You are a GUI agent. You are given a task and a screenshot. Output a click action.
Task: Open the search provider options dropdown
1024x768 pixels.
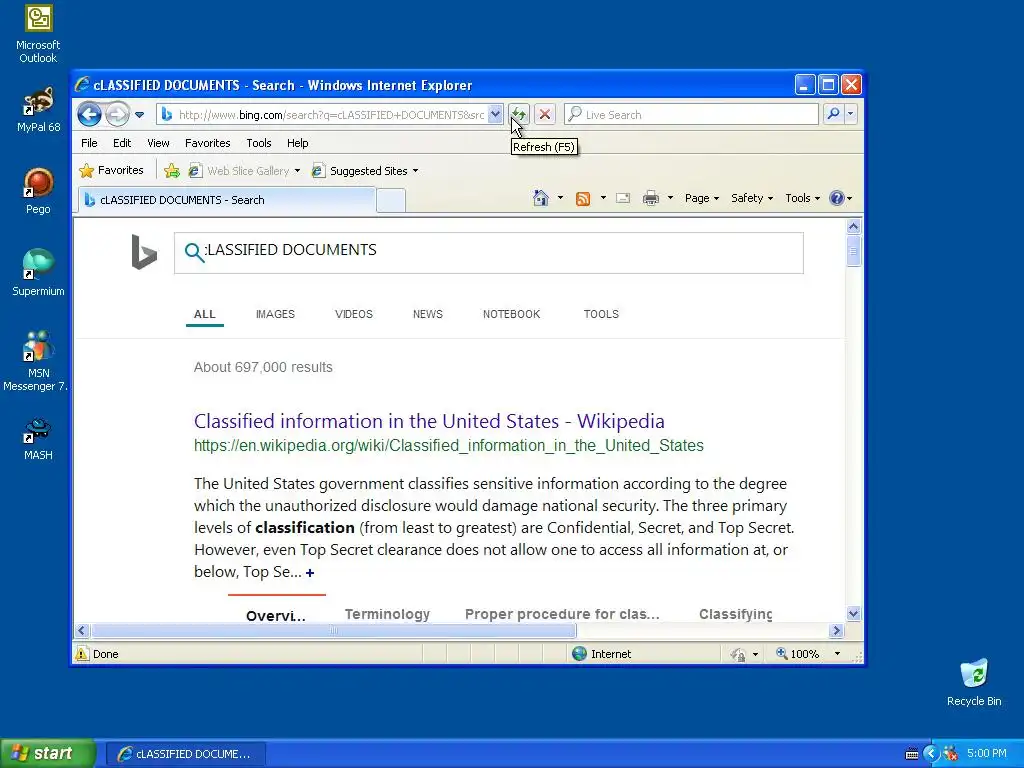(x=850, y=114)
